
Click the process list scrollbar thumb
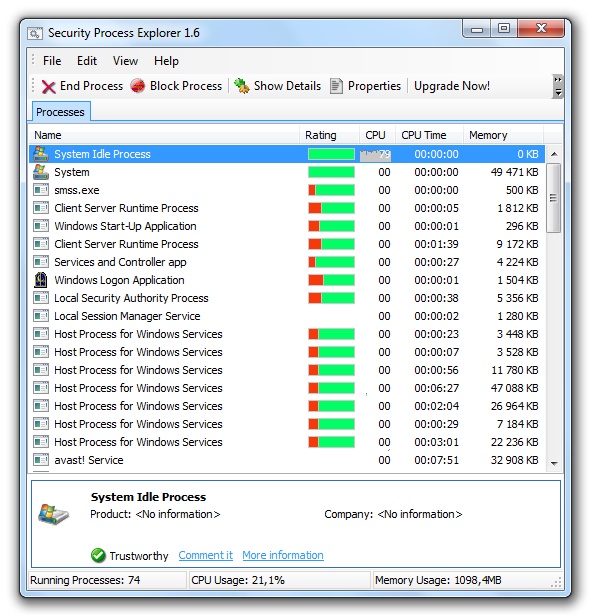(553, 198)
